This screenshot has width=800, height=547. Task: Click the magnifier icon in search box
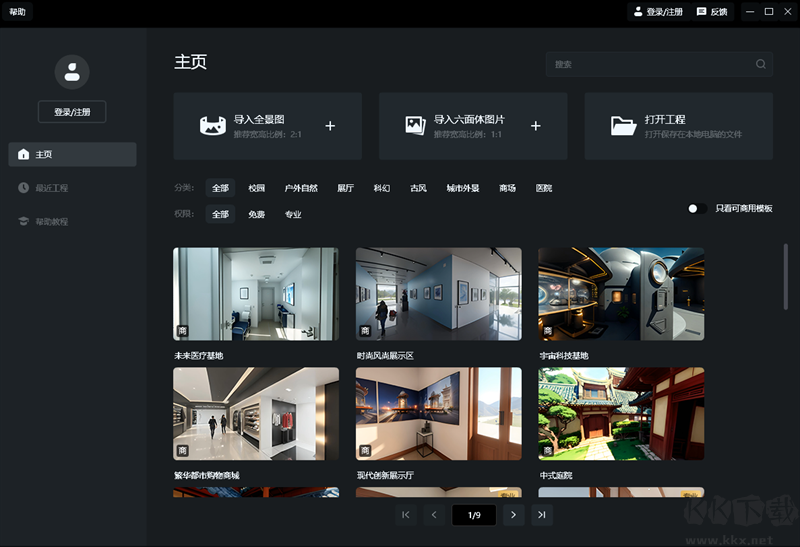coord(760,64)
